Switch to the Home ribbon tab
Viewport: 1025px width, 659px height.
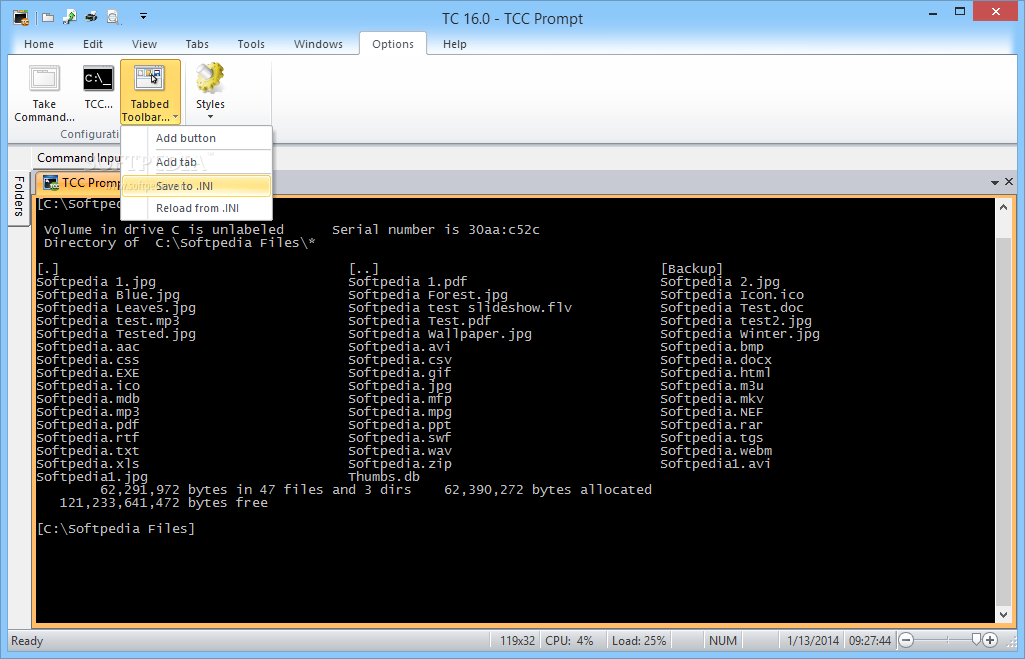39,44
